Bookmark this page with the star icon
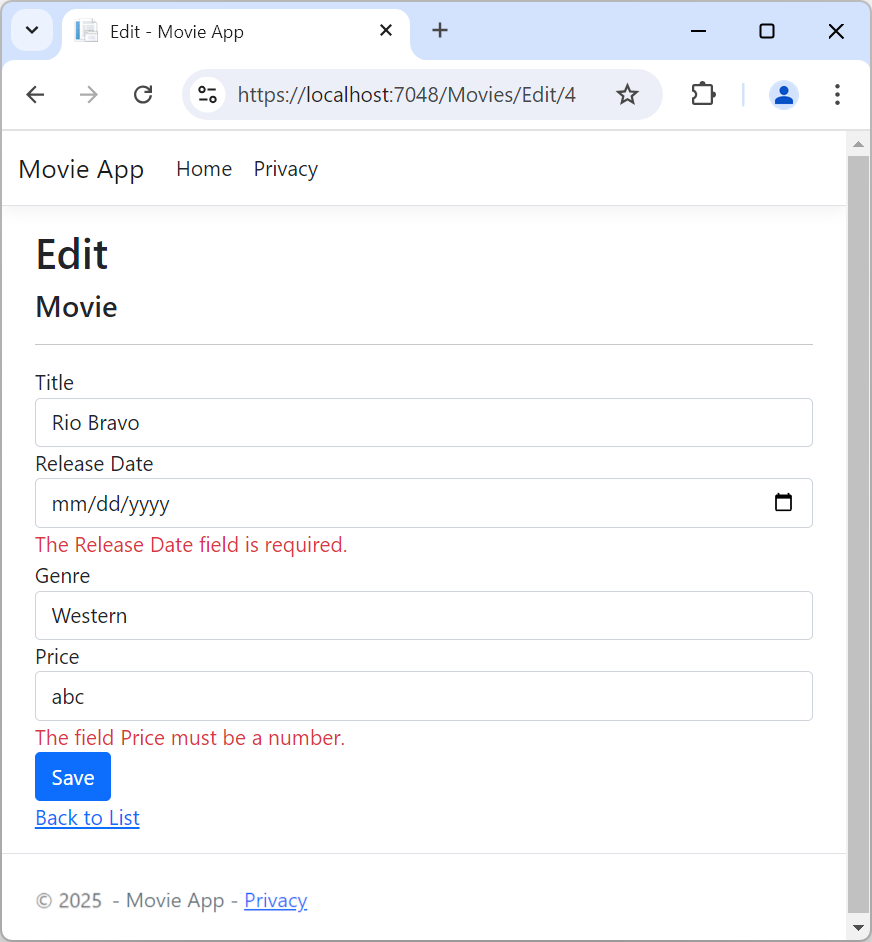 [627, 95]
